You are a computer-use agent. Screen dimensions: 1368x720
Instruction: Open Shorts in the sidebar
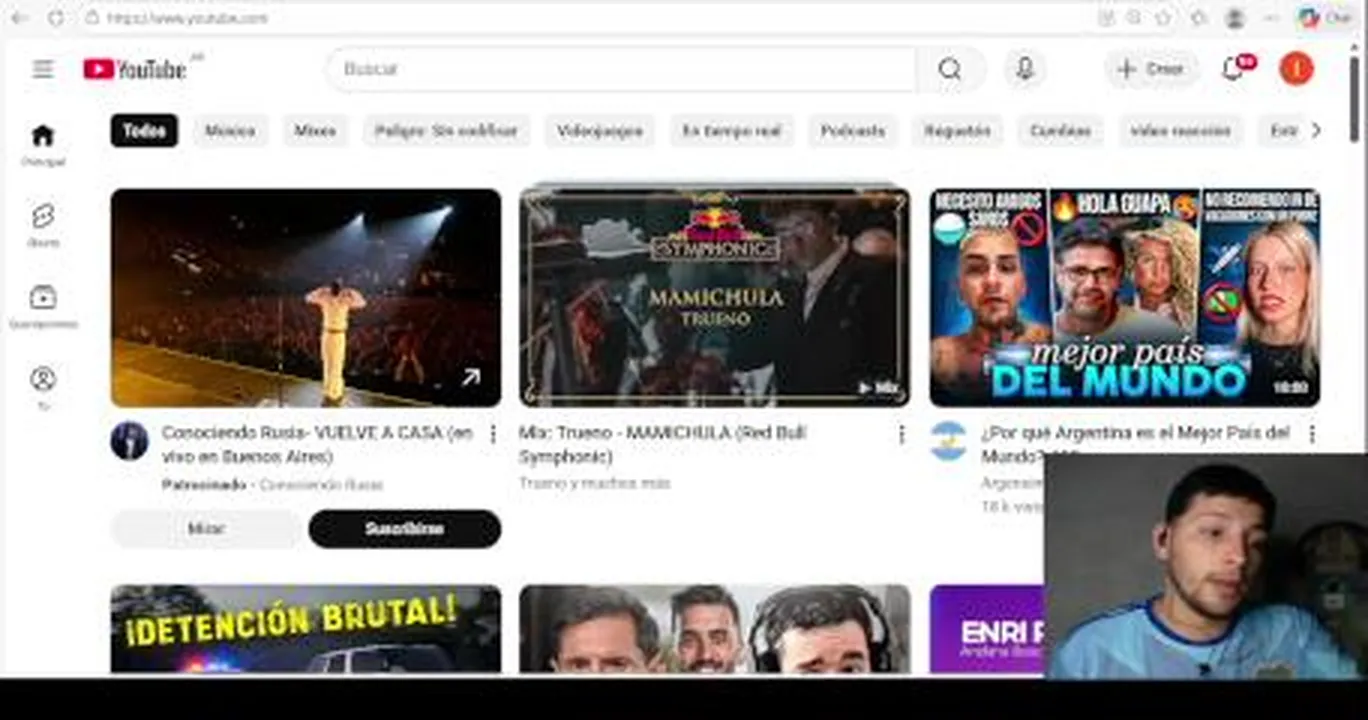click(43, 226)
